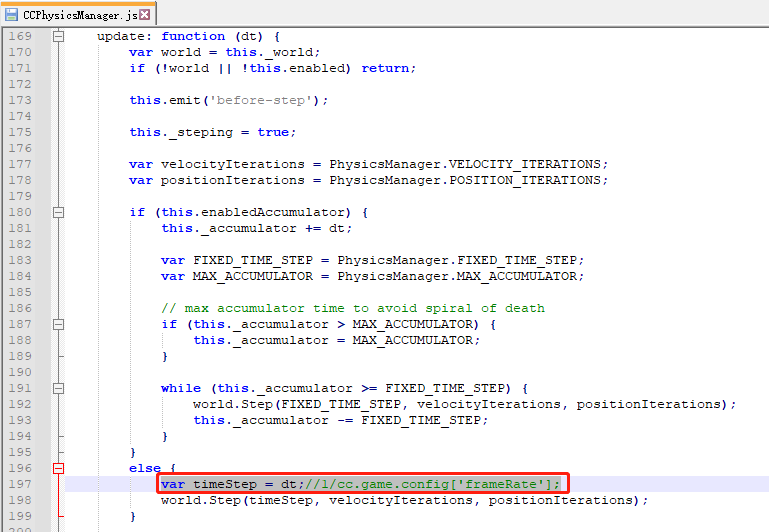Screen dimensions: 769x532
Task: Close the CCPhysicsManager.js tab
Action: pyautogui.click(x=144, y=15)
